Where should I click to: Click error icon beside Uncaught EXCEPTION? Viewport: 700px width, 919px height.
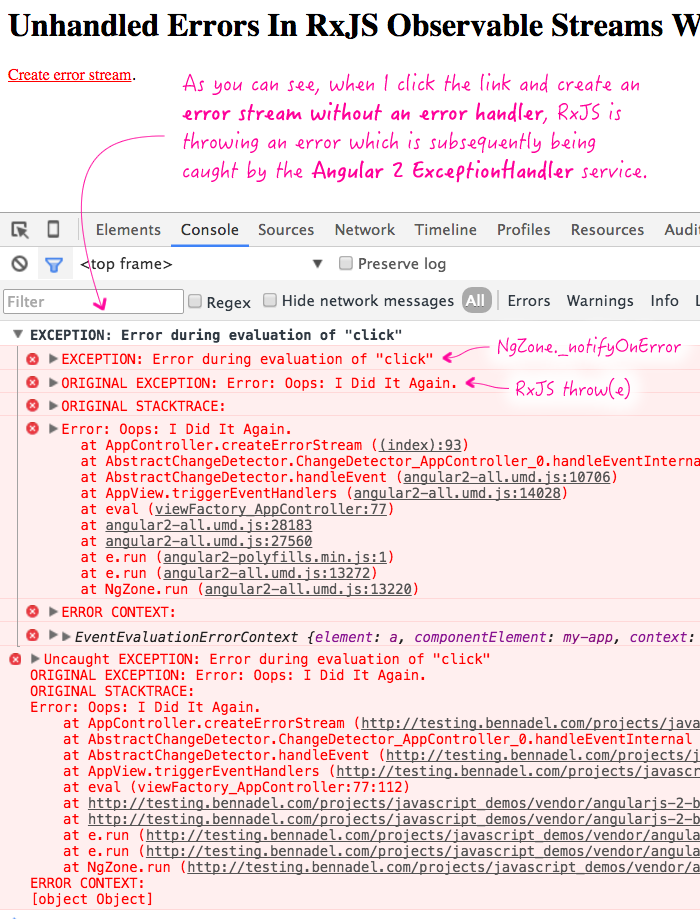(15, 659)
